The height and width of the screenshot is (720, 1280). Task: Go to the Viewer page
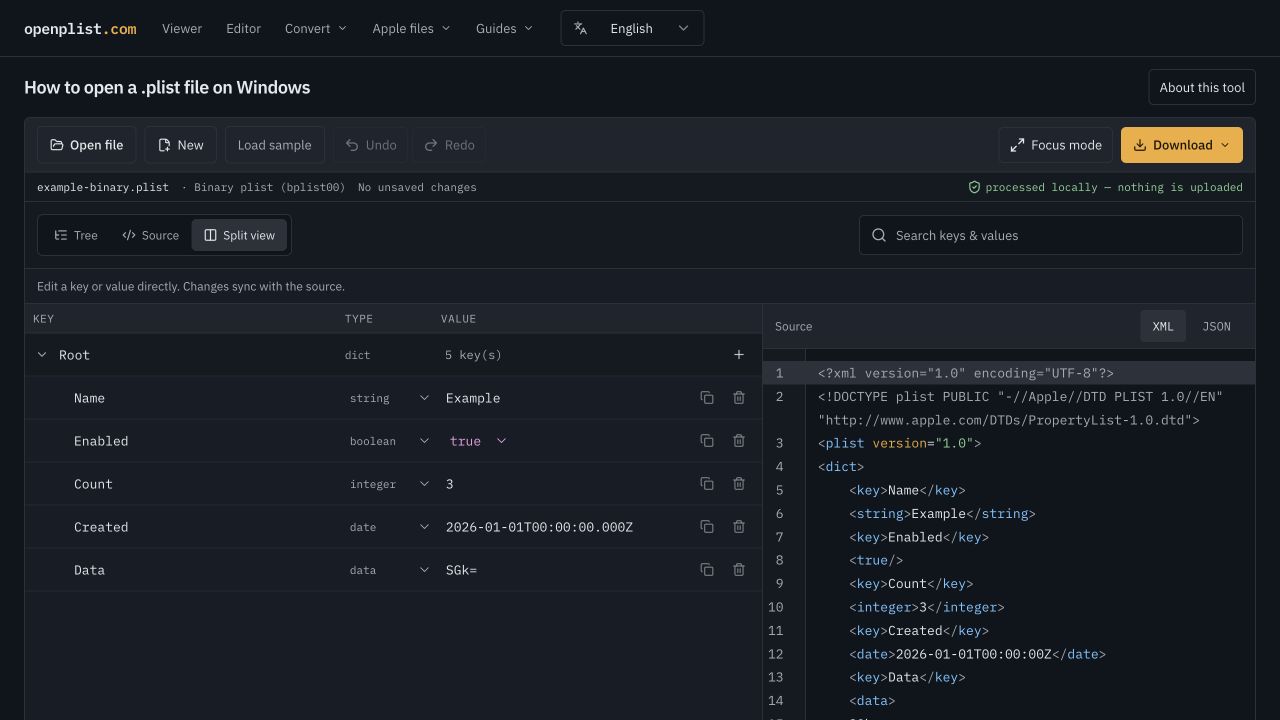[182, 28]
